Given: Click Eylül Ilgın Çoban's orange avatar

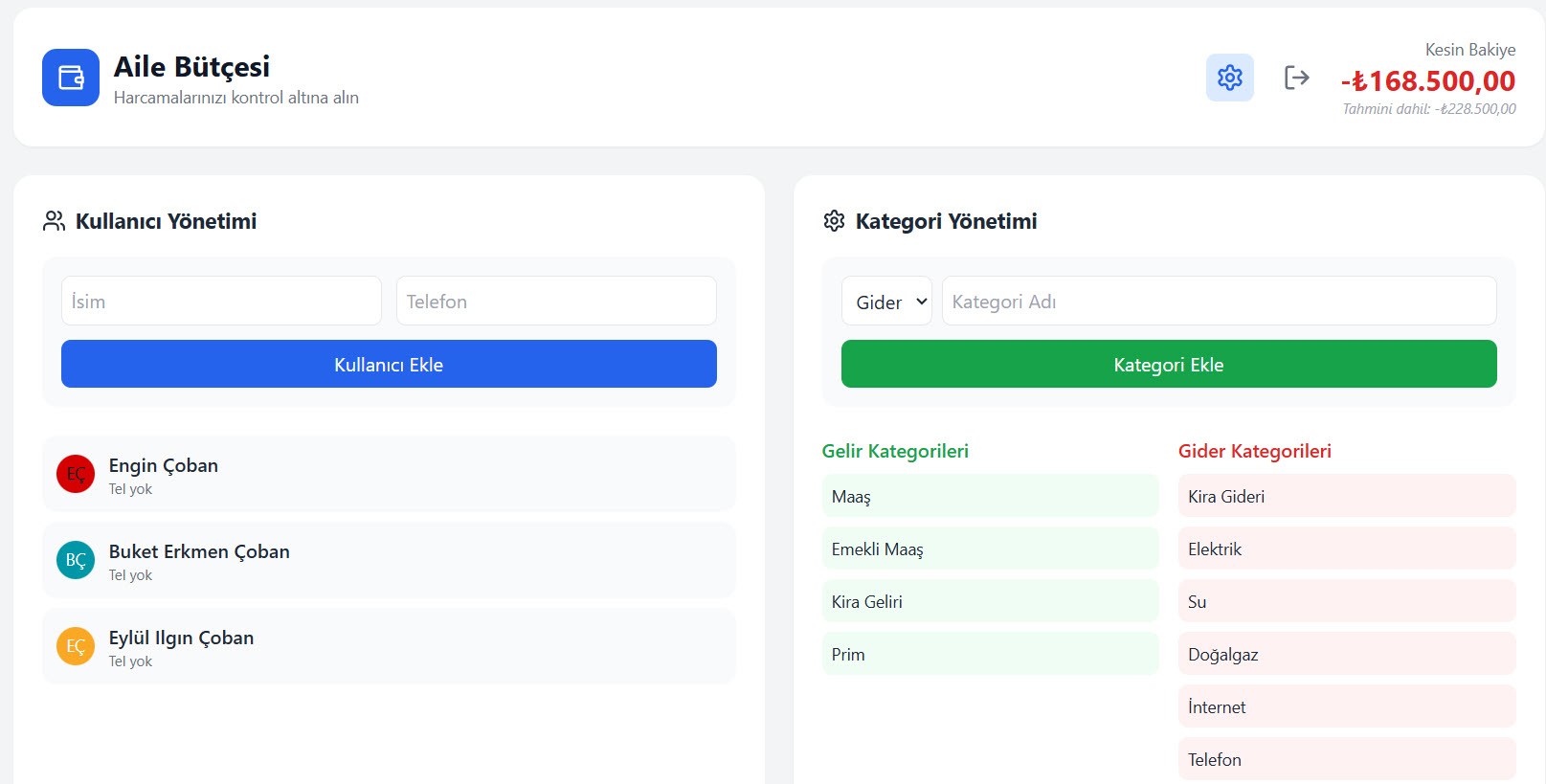Looking at the screenshot, I should pos(76,646).
